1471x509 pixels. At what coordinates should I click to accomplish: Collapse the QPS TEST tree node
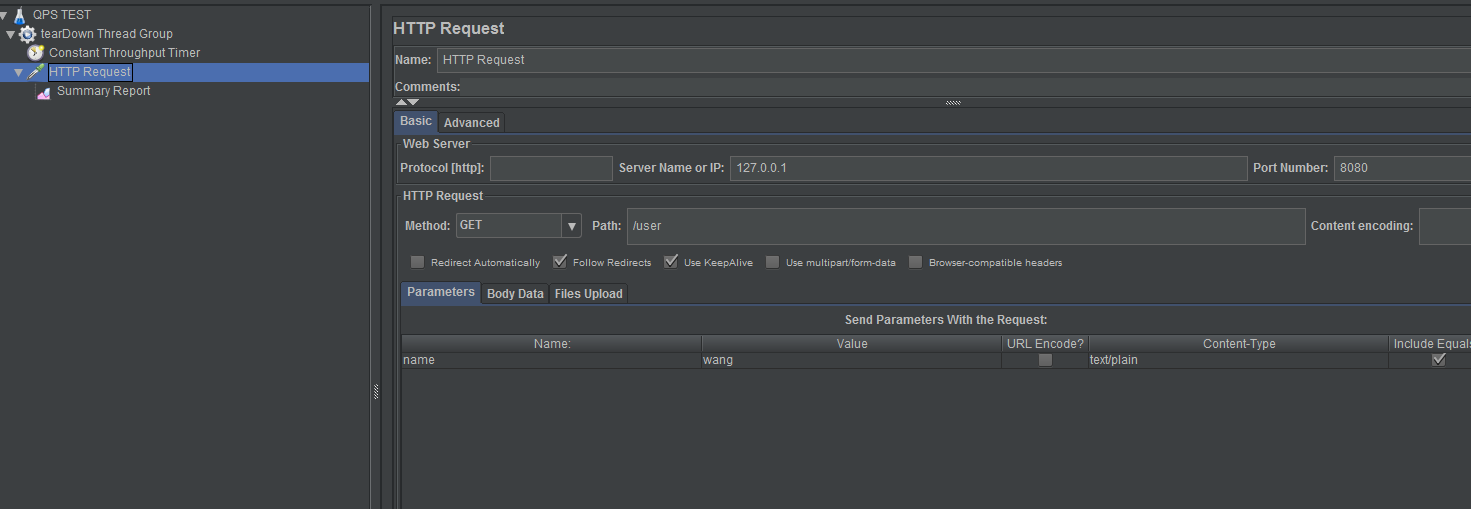[x=4, y=15]
